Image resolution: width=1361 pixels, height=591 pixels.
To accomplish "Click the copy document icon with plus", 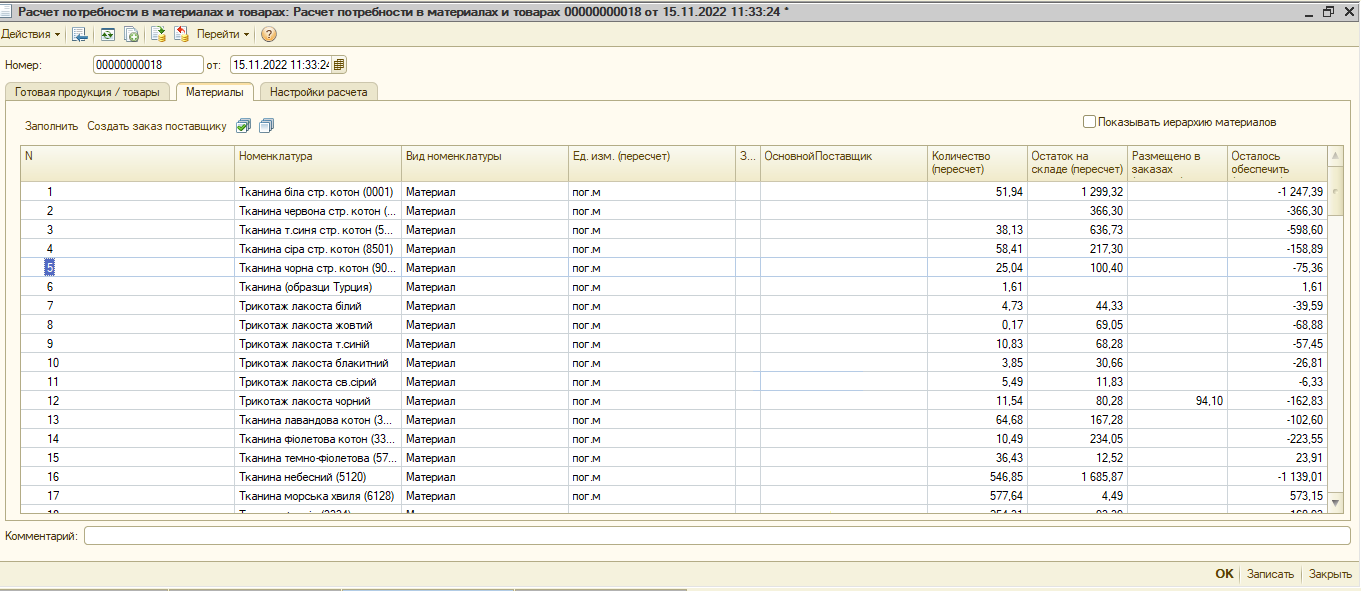I will (x=131, y=34).
